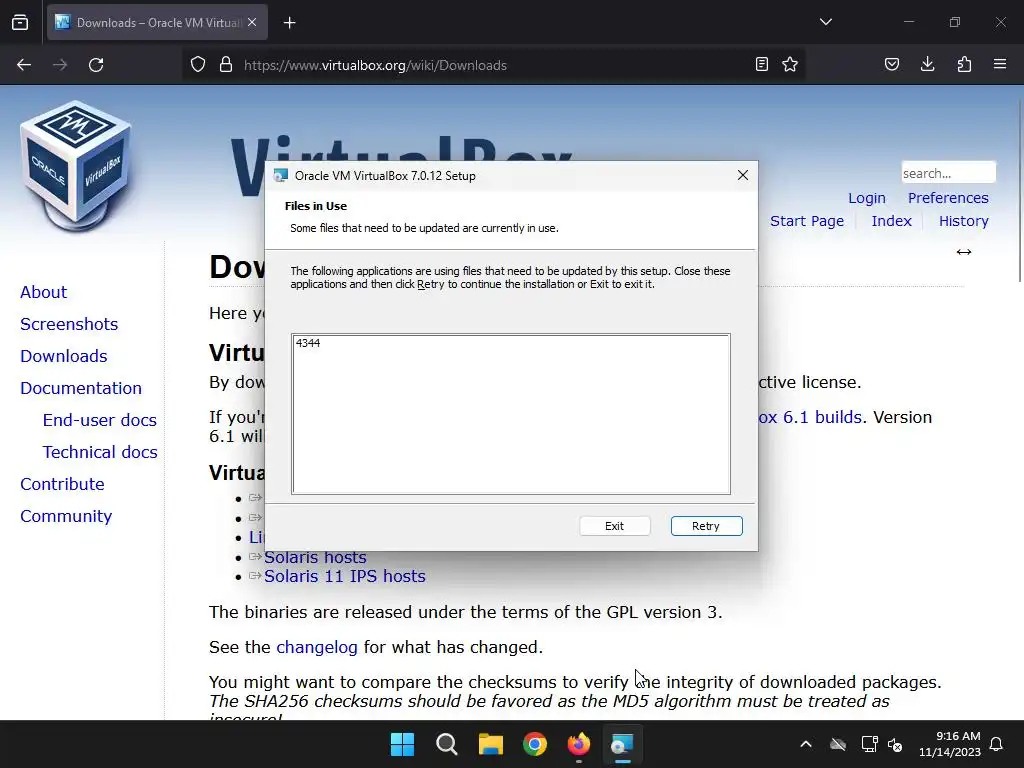The width and height of the screenshot is (1024, 768).
Task: Open the Login link
Action: click(x=867, y=198)
